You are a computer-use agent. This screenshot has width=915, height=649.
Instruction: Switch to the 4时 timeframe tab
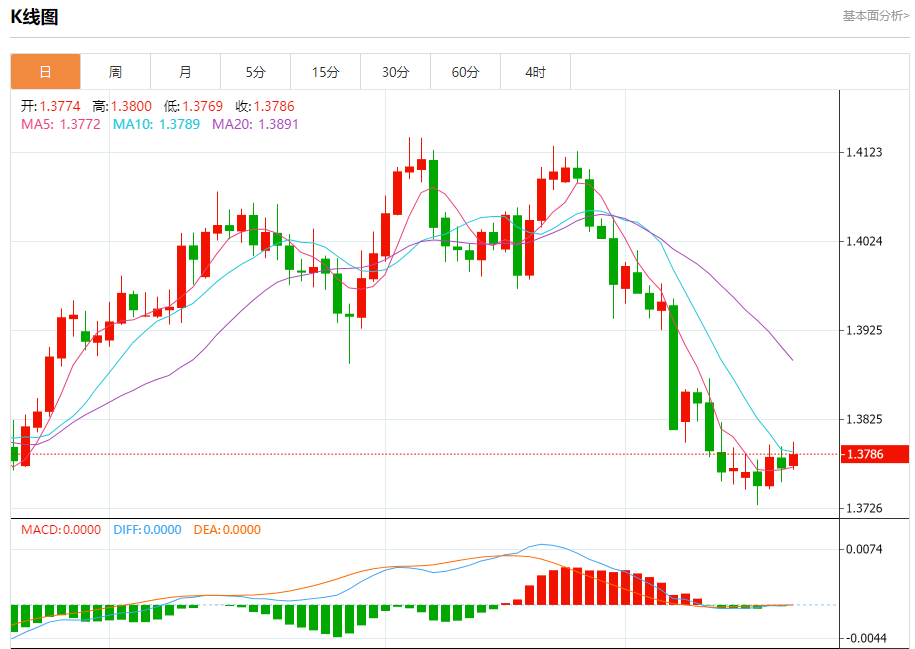coord(535,72)
